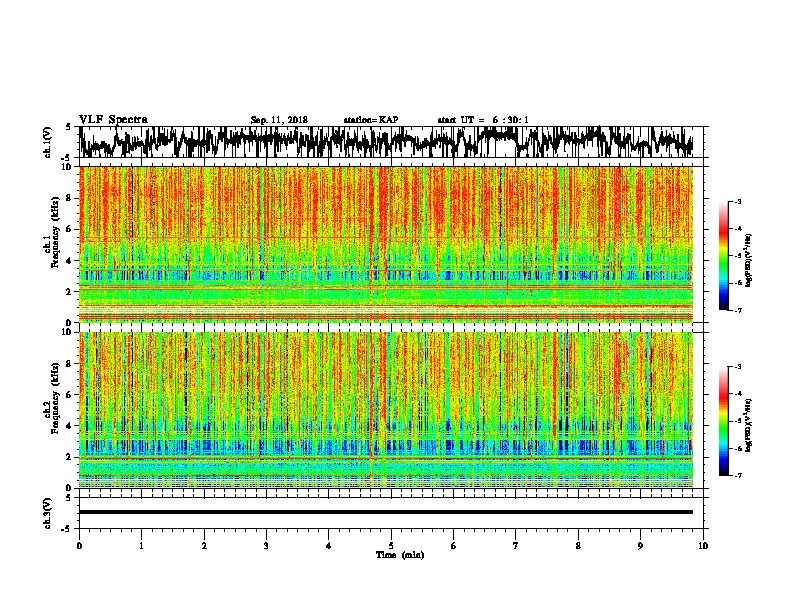Click the ch.2 frequency tick label "2"
Viewport: 792px width, 612px height.
pyautogui.click(x=69, y=457)
